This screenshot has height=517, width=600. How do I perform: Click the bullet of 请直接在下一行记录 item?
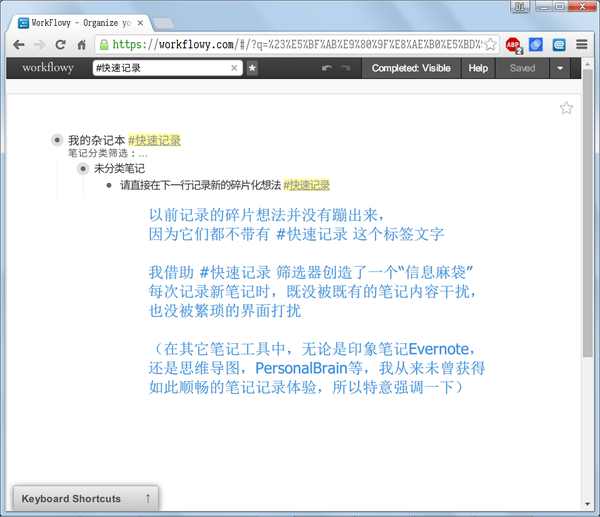109,186
